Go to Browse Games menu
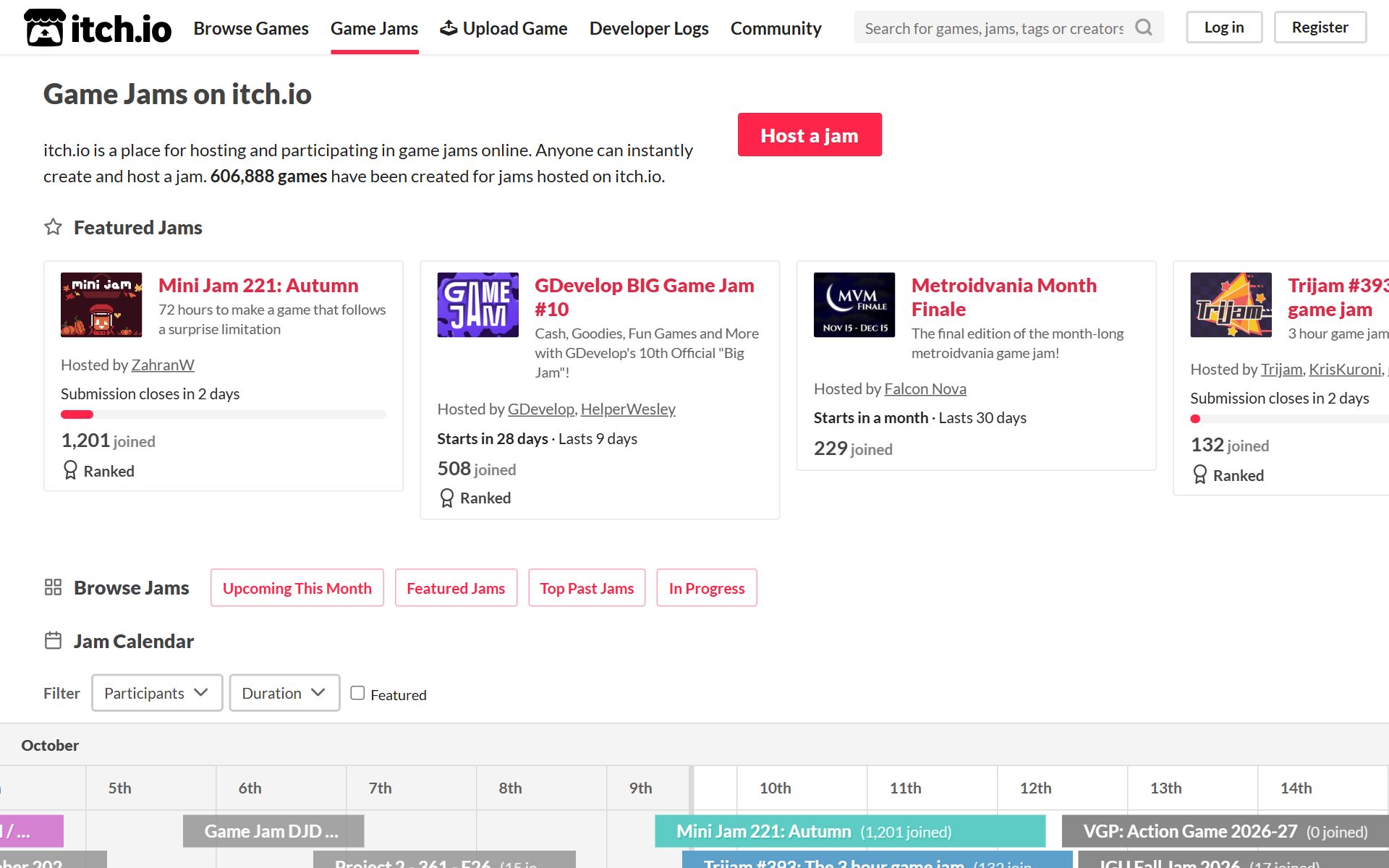This screenshot has height=868, width=1389. click(x=251, y=28)
